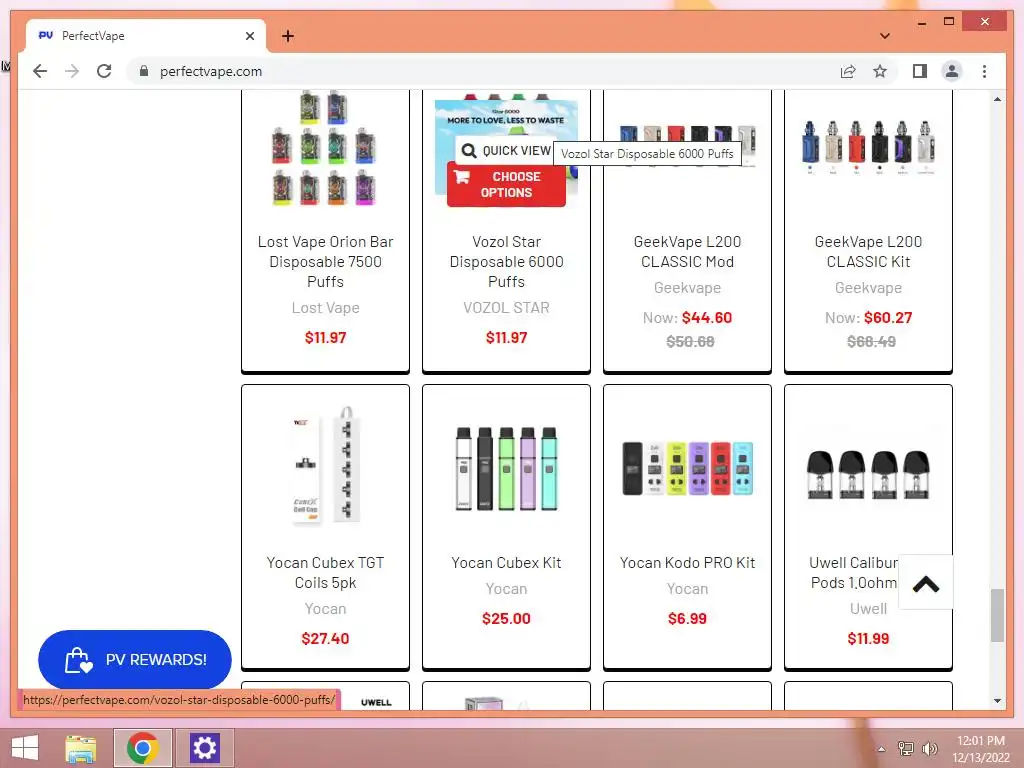This screenshot has width=1024, height=768.
Task: Open GeekVape L200 CLASSIC Kit link
Action: click(868, 251)
